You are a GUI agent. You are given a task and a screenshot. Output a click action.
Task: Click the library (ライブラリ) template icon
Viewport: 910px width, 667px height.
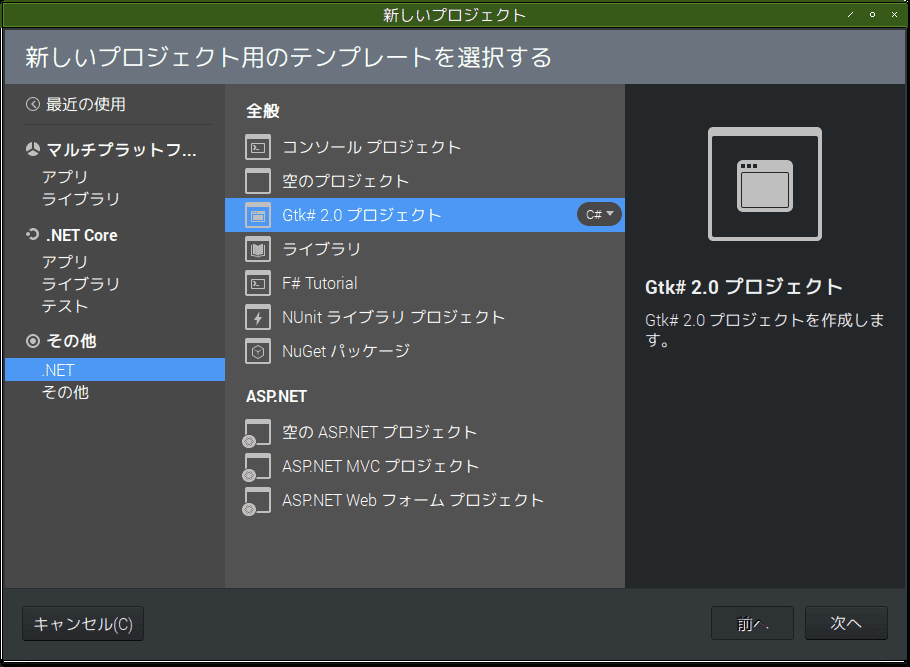[258, 250]
